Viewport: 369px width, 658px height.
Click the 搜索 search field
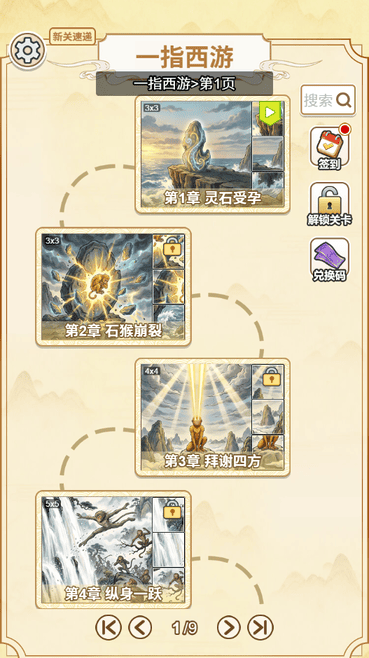328,100
